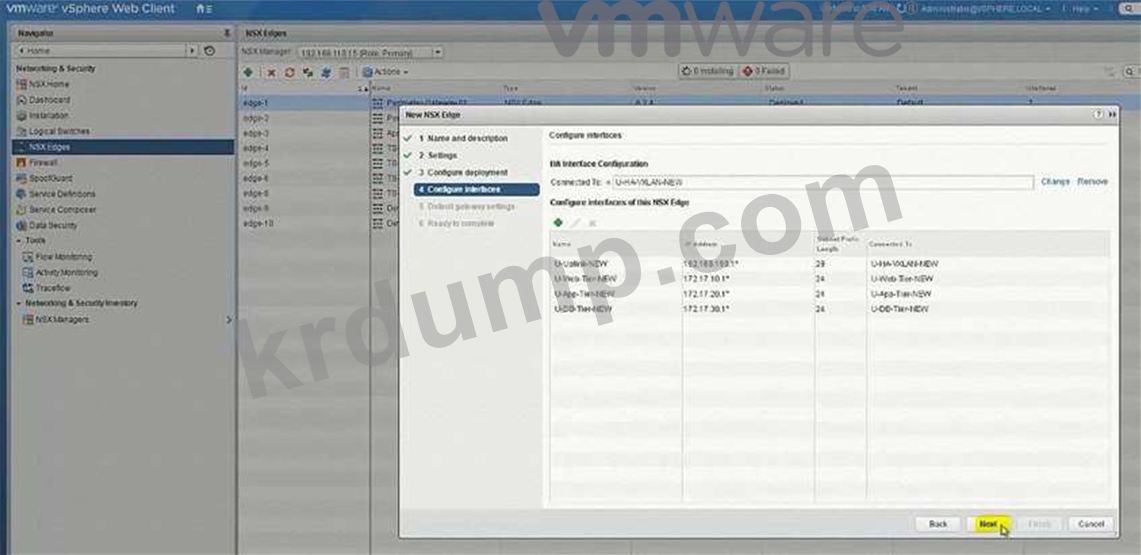Open the navigator history clock icon
The height and width of the screenshot is (555, 1141).
210,51
